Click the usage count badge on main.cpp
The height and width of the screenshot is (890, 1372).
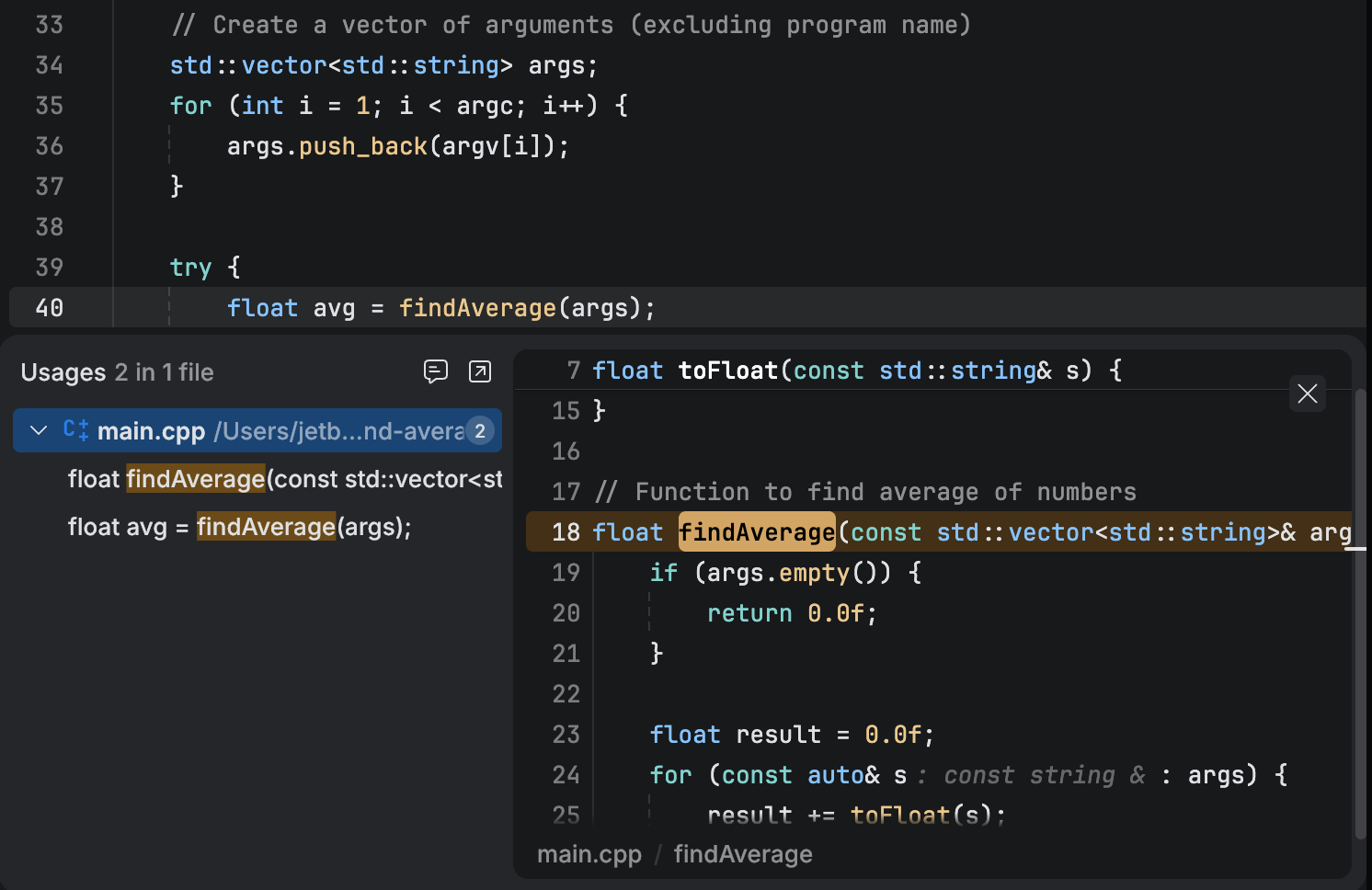[x=480, y=430]
